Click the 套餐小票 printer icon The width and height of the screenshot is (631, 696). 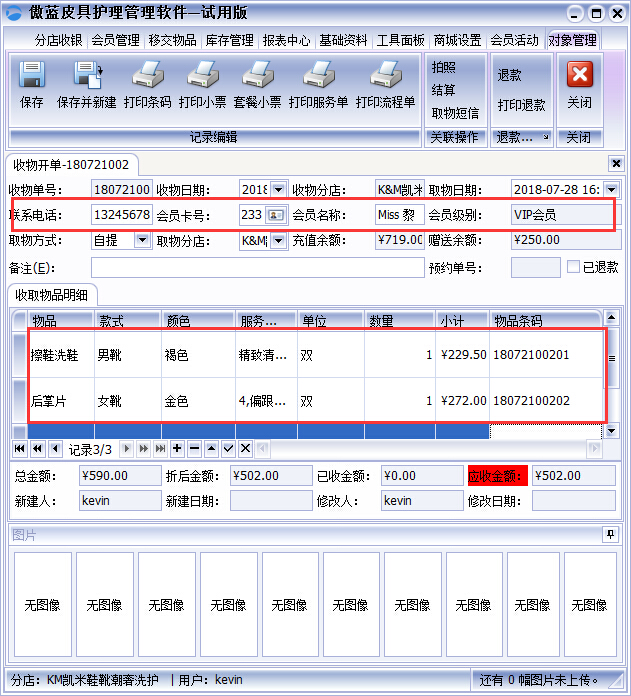(257, 76)
